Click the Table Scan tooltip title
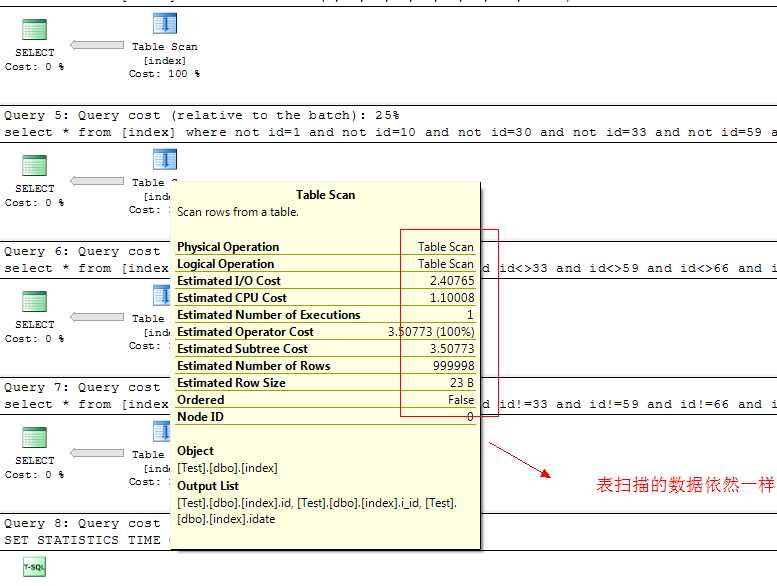 [x=326, y=195]
